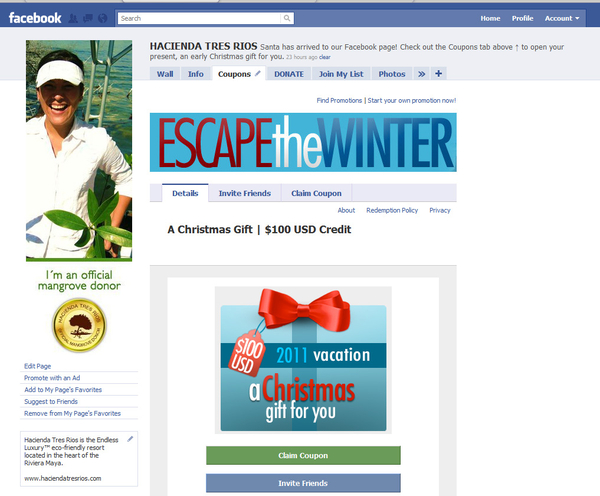Select the Claim Coupon tab
This screenshot has width=600, height=496.
(x=316, y=193)
